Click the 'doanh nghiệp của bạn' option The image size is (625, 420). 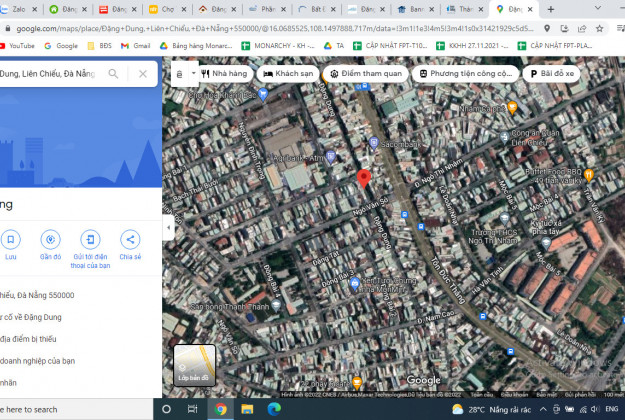(x=37, y=361)
